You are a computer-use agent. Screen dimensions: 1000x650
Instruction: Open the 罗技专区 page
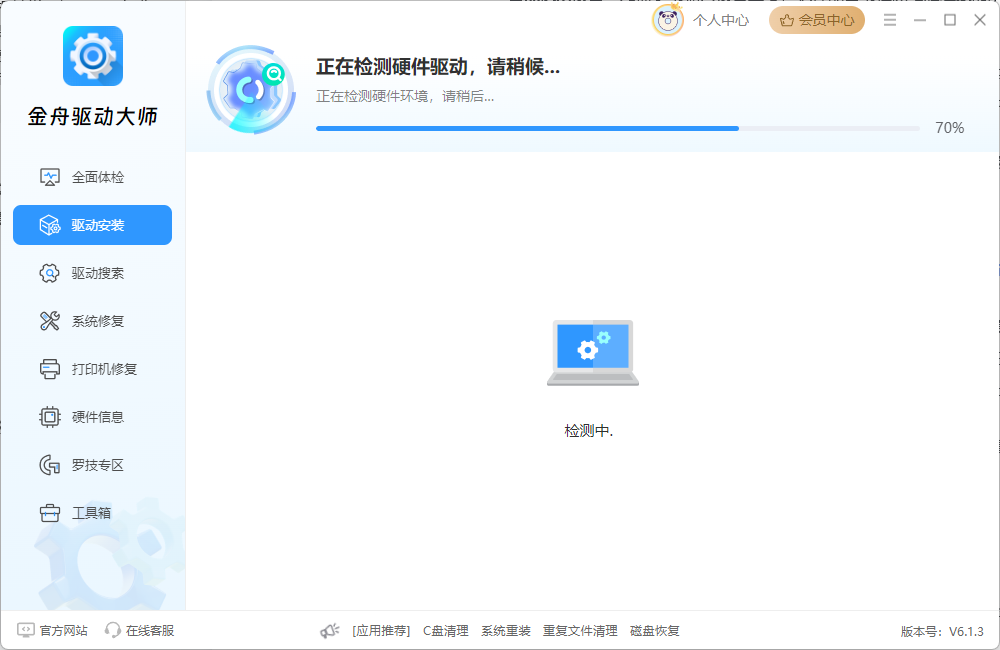click(x=92, y=465)
